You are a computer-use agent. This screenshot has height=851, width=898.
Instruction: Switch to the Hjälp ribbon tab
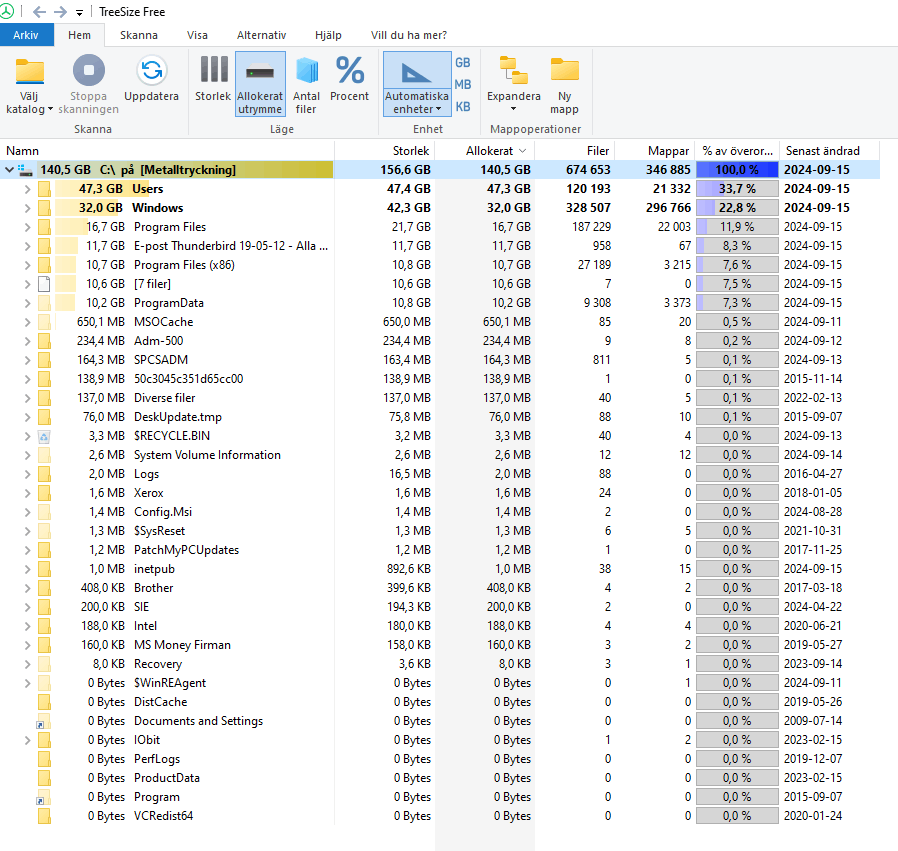point(329,35)
